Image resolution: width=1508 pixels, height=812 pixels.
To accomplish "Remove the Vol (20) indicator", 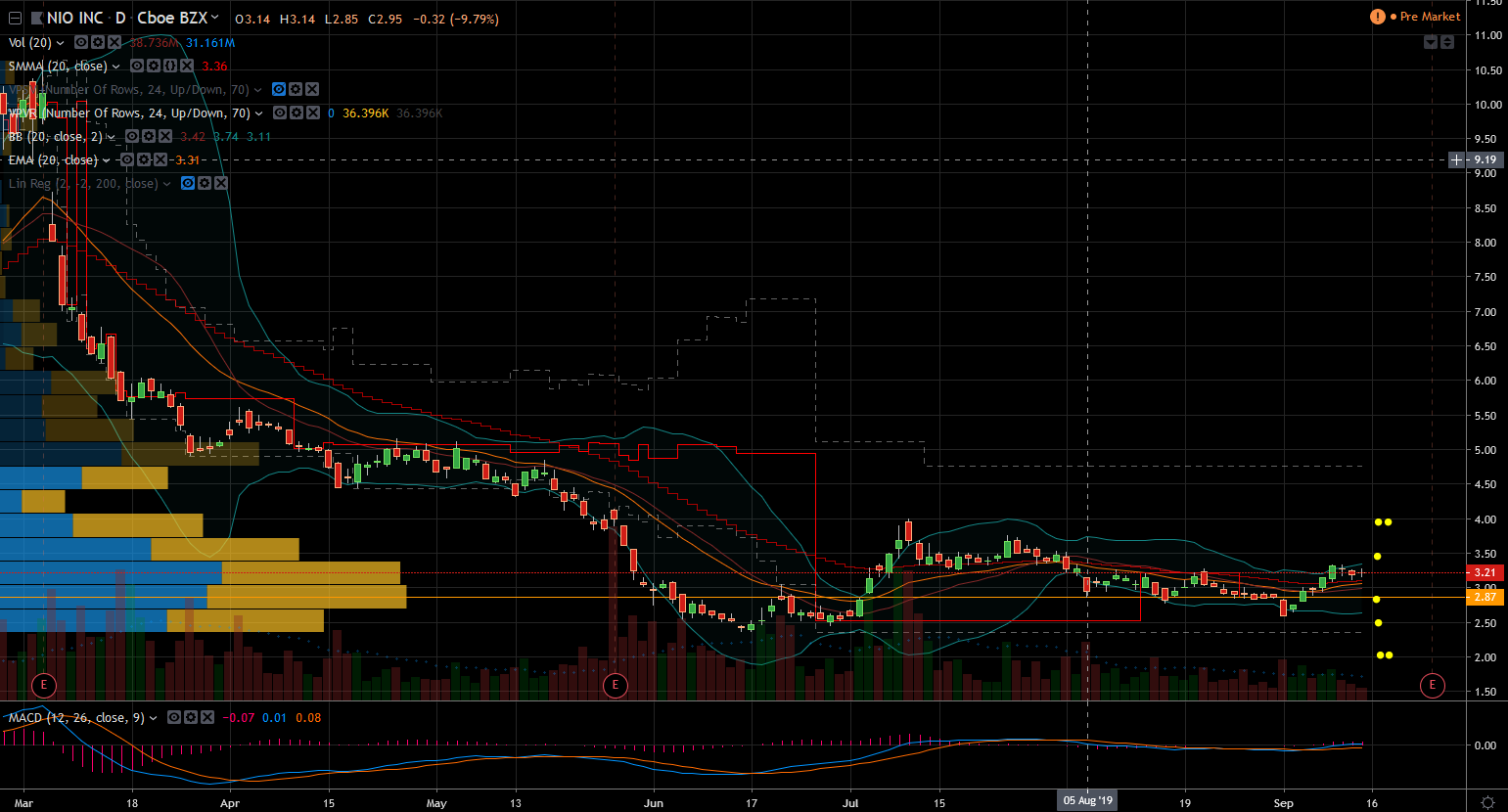I will click(x=114, y=43).
